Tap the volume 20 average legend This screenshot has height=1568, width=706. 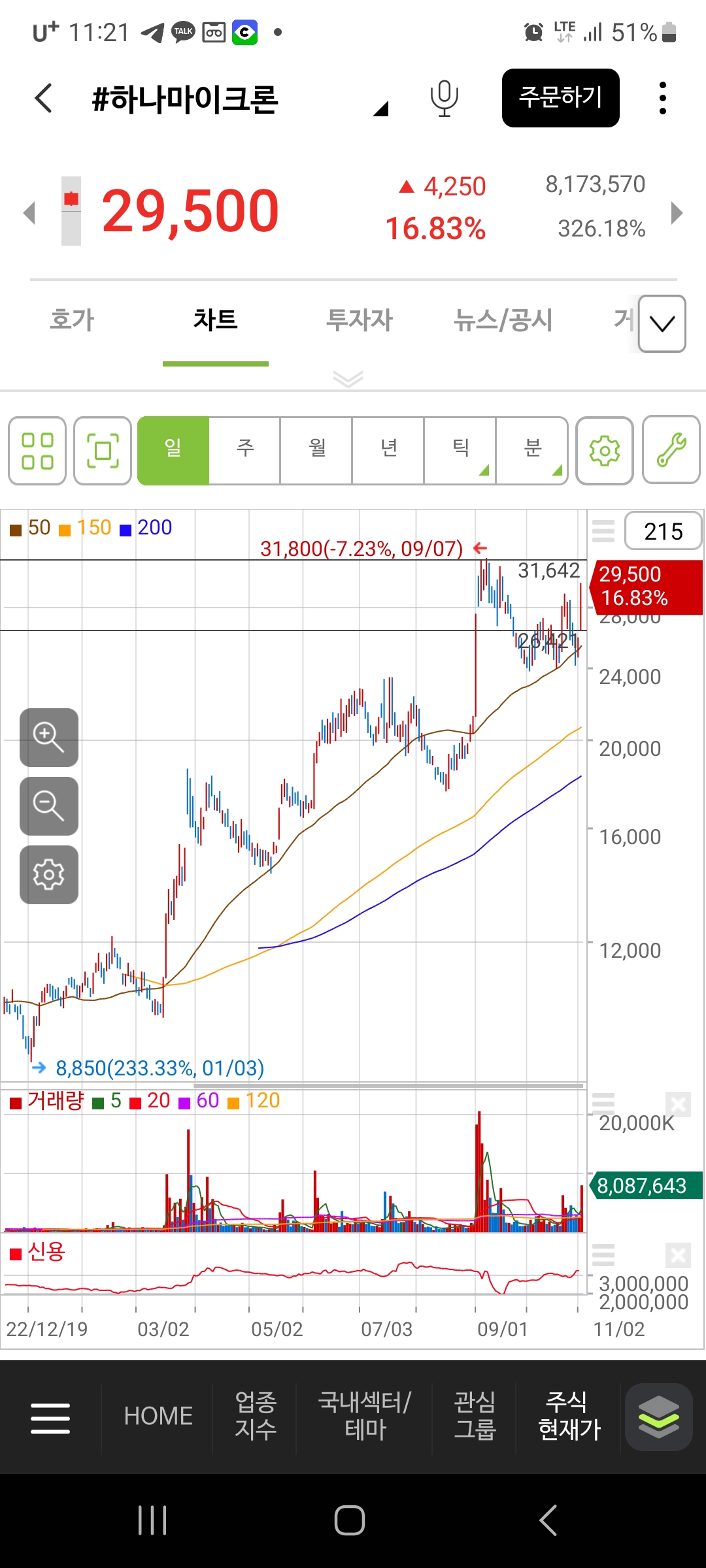[150, 1101]
